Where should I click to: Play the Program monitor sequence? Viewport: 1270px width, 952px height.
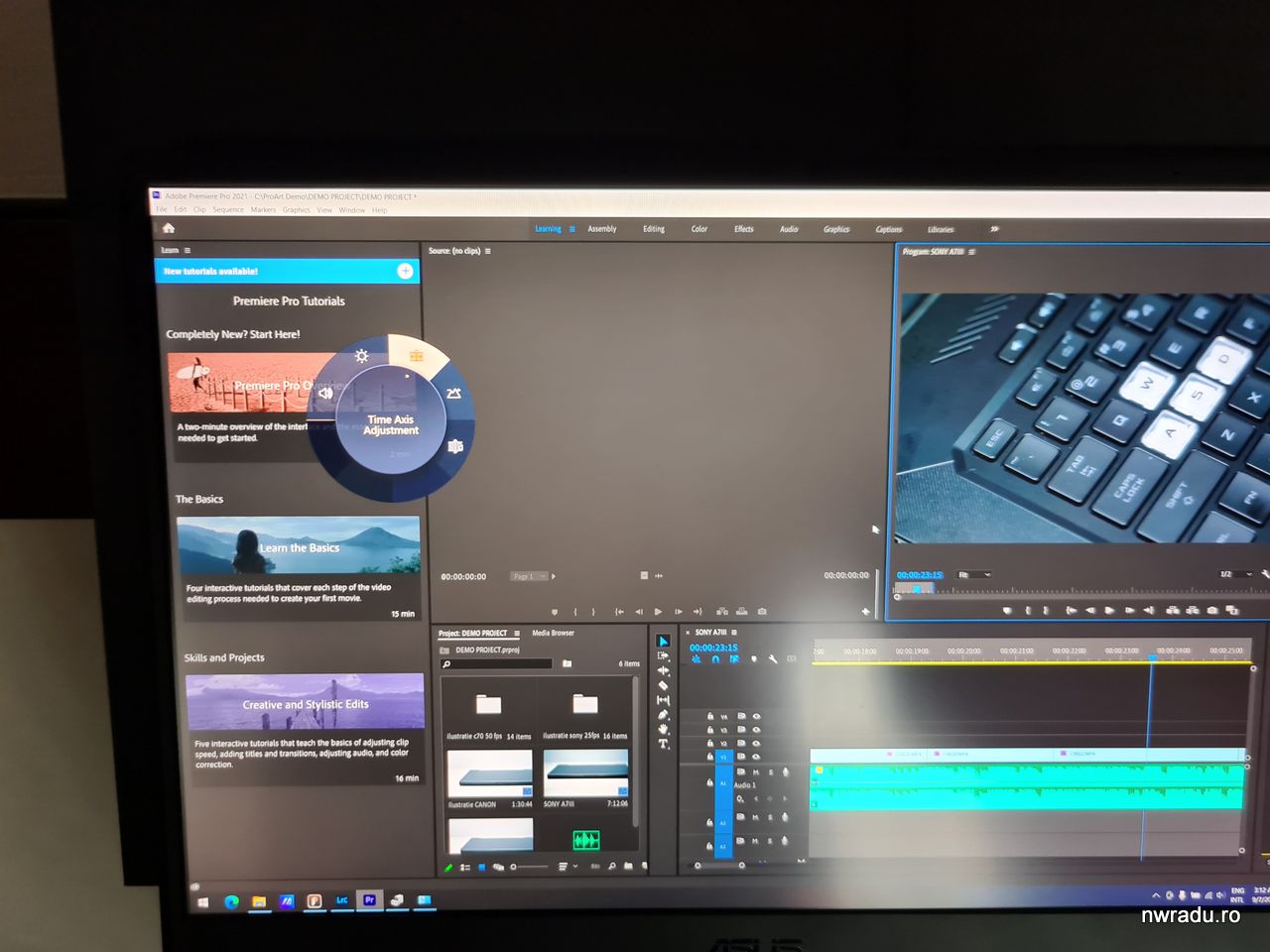1109,610
